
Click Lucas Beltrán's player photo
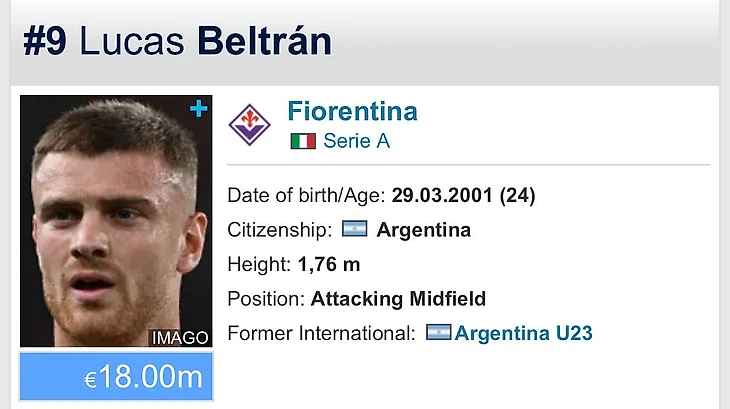click(x=115, y=220)
